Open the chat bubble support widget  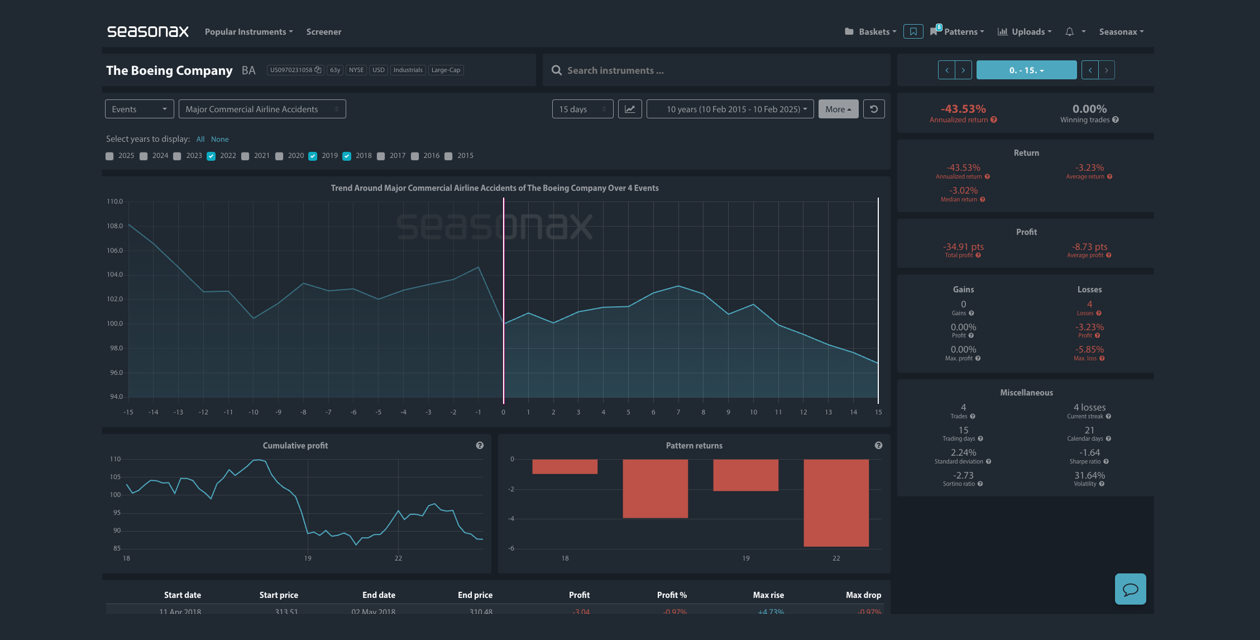coord(1130,589)
